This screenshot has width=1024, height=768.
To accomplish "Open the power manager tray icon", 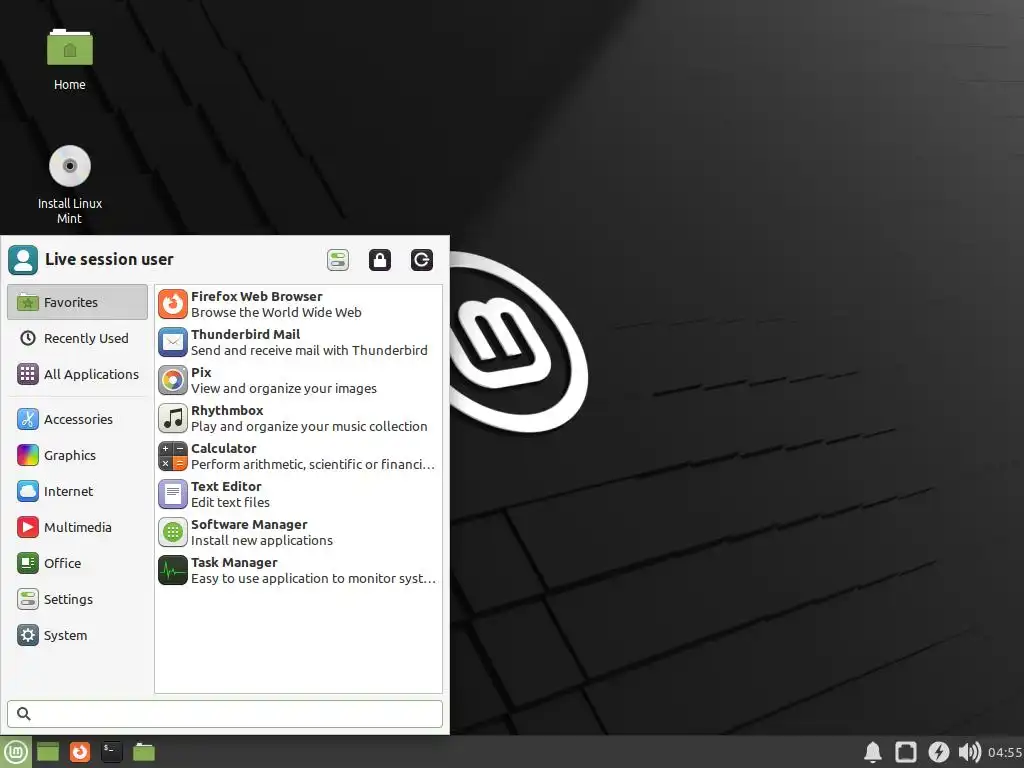I will [938, 752].
